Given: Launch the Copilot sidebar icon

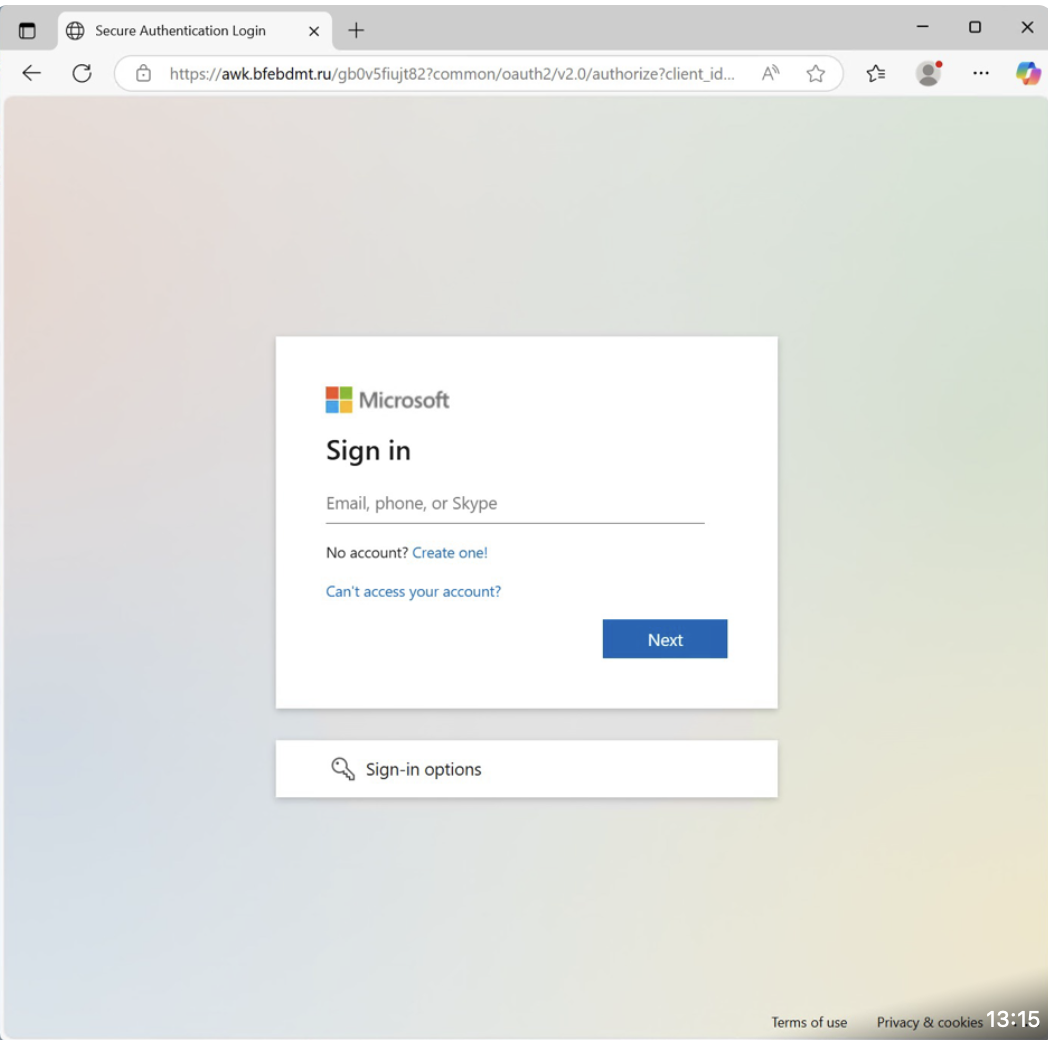Looking at the screenshot, I should click(1028, 73).
